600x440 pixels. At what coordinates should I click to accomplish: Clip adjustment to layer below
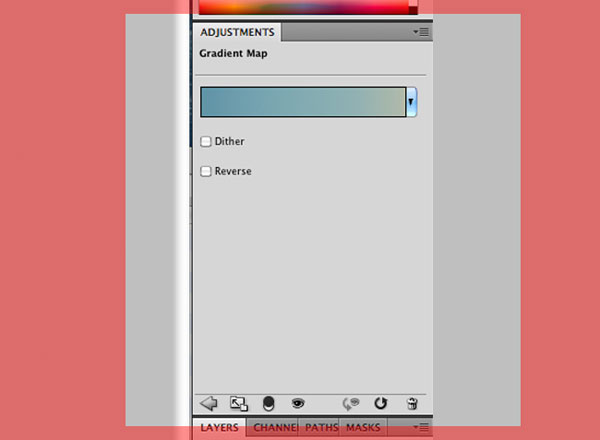[x=269, y=404]
